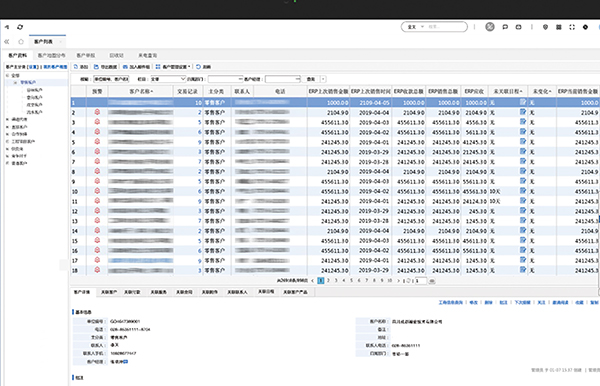Viewport: 600px width, 386px height.
Task: Open the home circle icon beside 客户列表 tab
Action: 21,41
